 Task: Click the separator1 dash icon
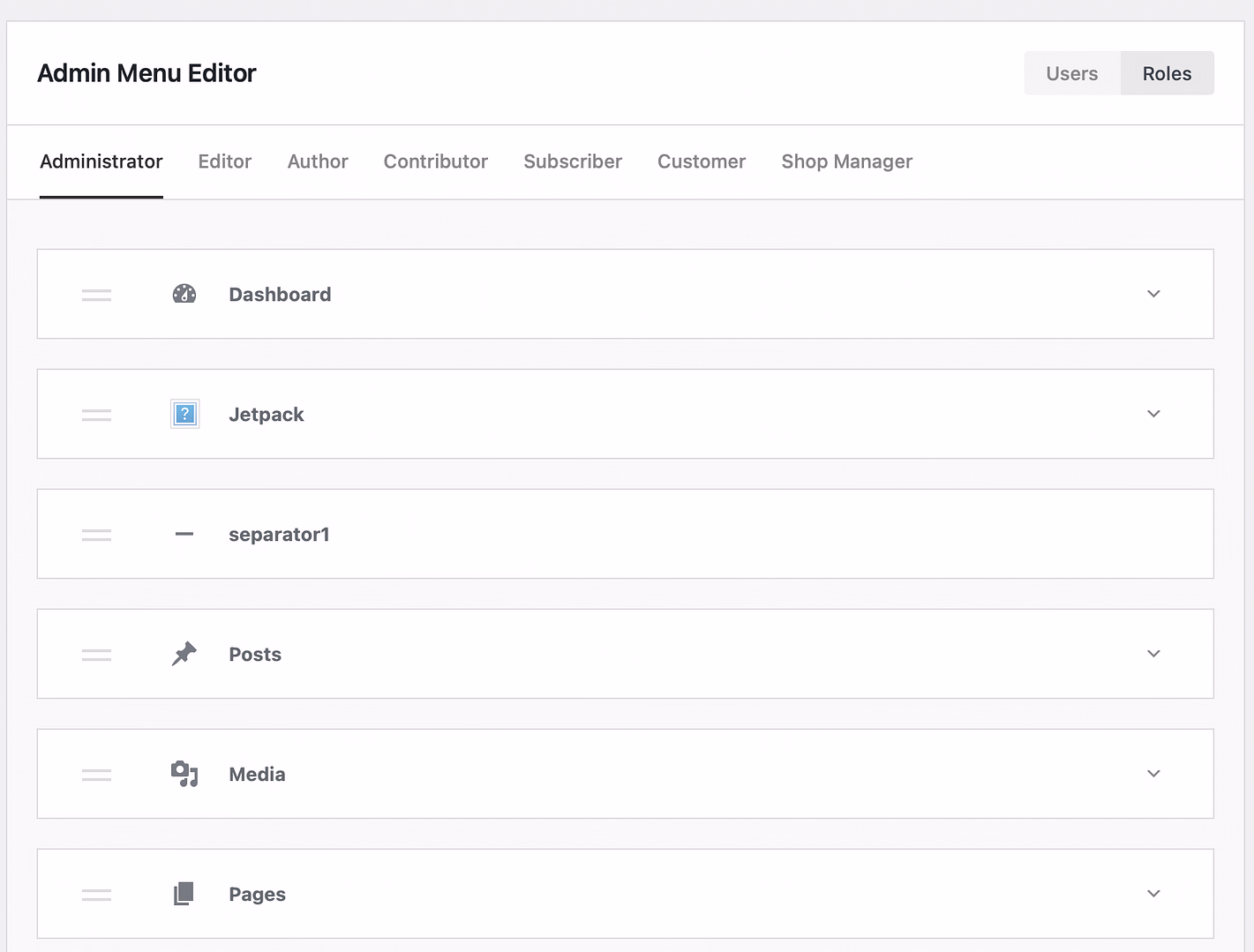pos(184,534)
